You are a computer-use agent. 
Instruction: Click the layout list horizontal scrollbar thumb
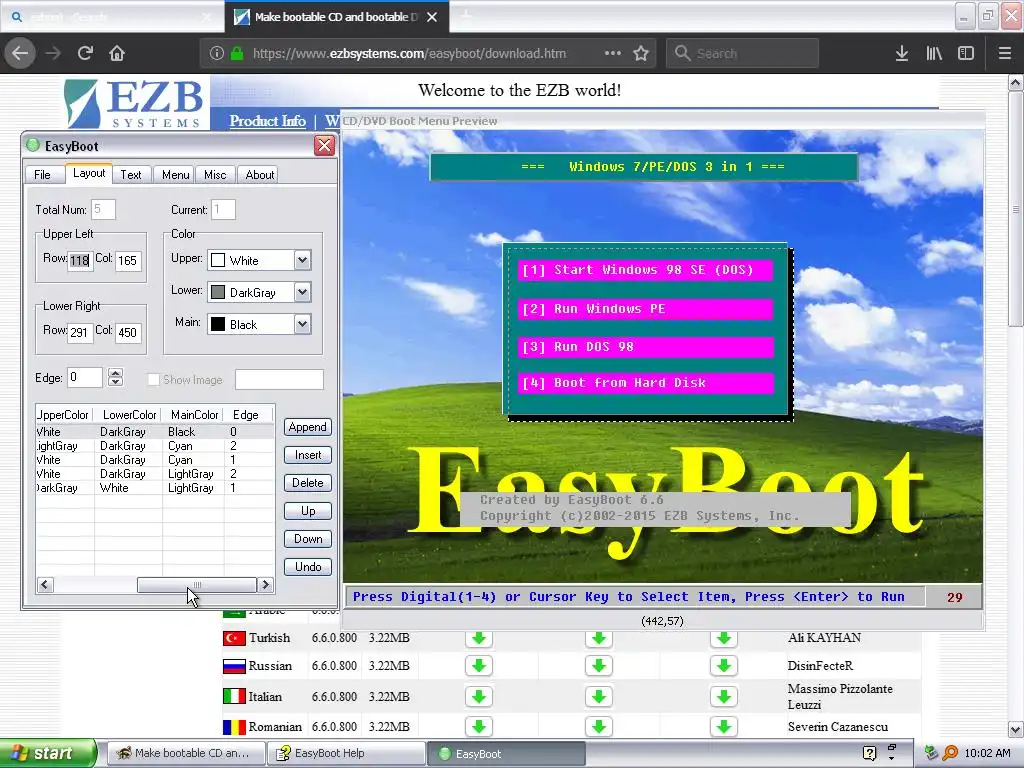tap(197, 584)
